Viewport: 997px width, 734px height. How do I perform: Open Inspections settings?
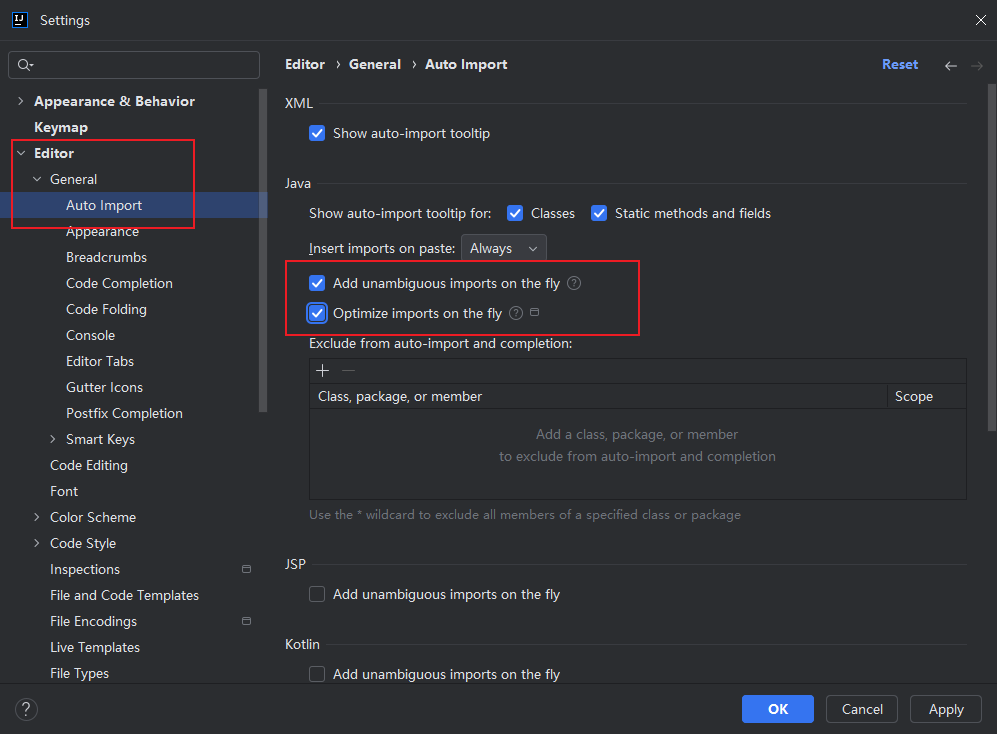click(85, 569)
